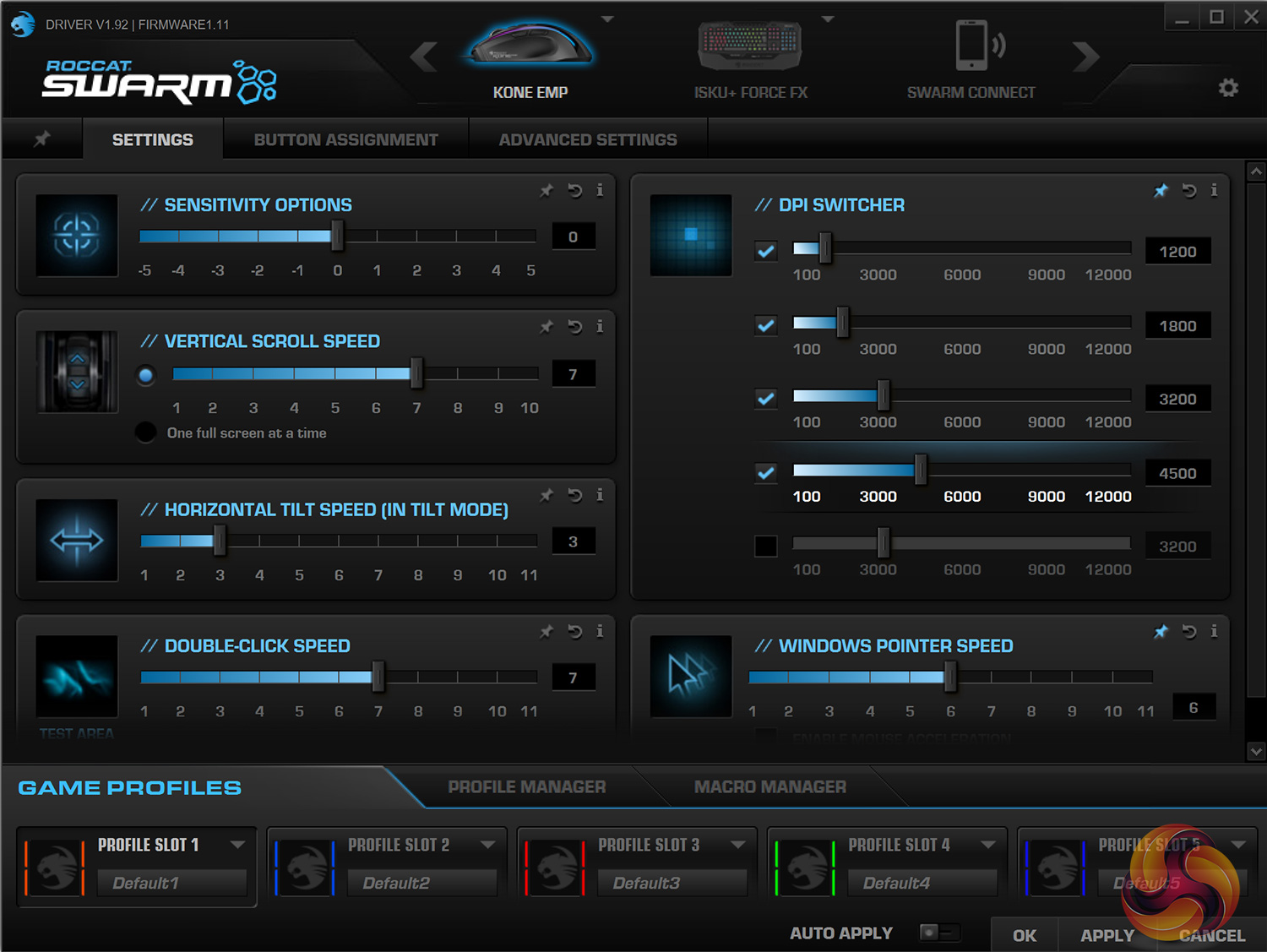
Task: Open the Isku+ Force FX dropdown arrow
Action: pos(828,19)
